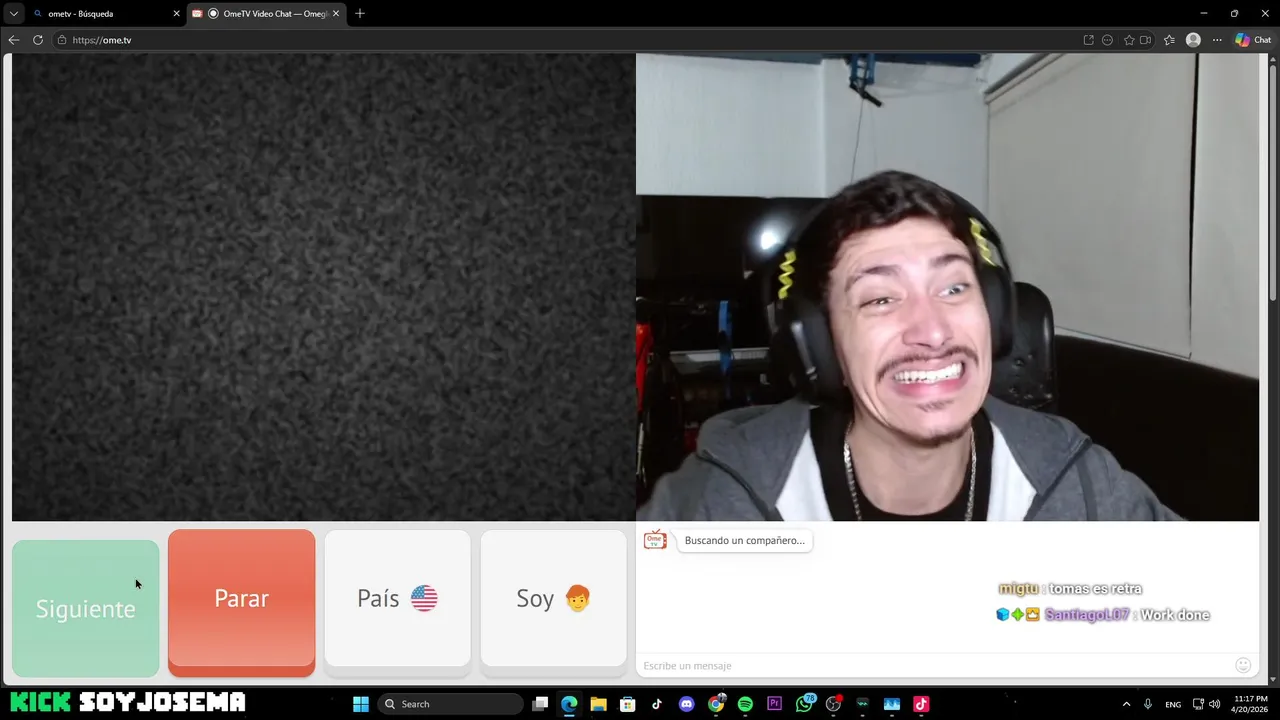Open Microsoft Store from taskbar
Screen dimensions: 1280x720
pos(627,704)
